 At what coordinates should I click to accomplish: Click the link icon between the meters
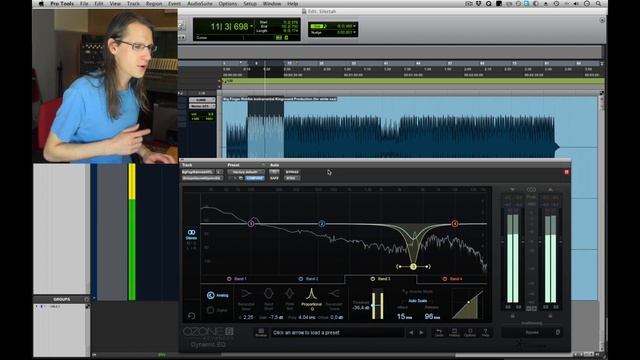click(531, 189)
